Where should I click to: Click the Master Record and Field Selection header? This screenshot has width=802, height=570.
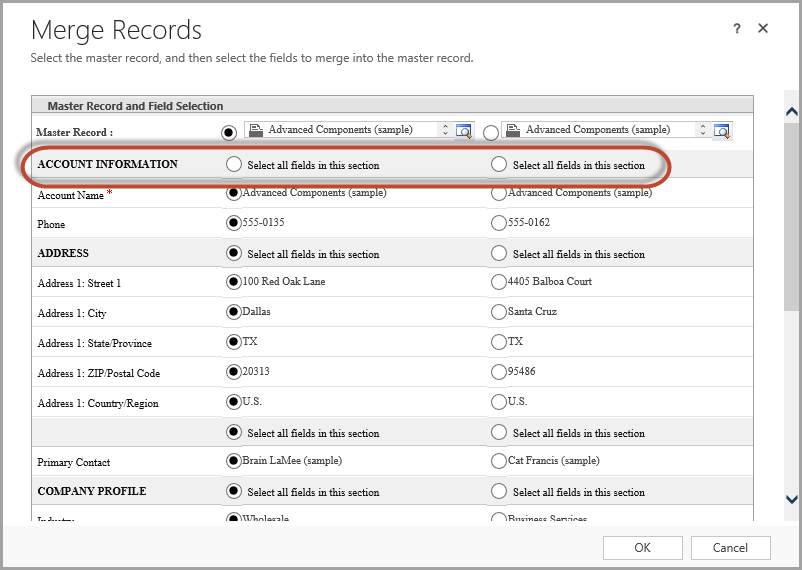click(x=136, y=106)
